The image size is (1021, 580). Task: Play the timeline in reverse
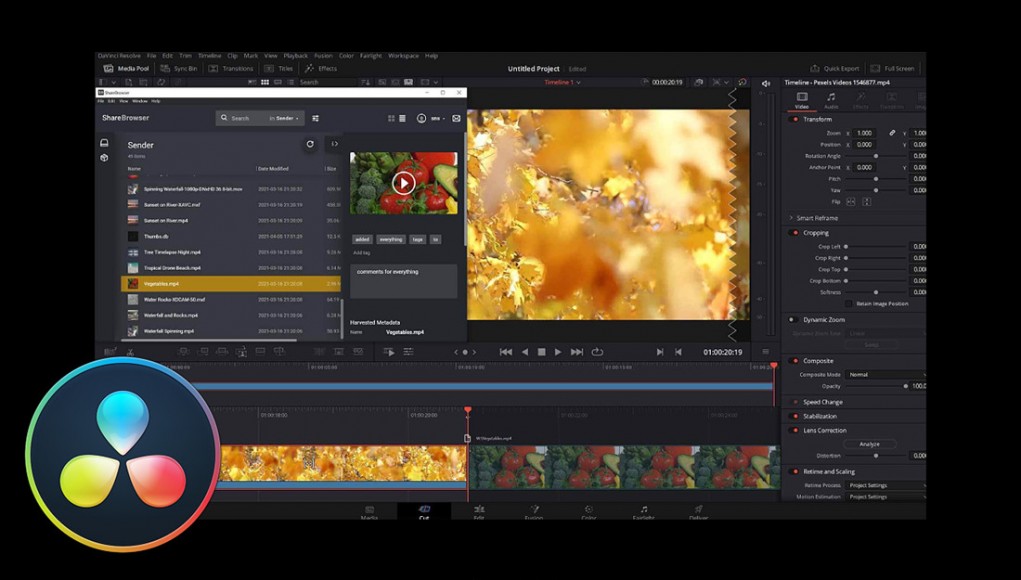(x=525, y=352)
